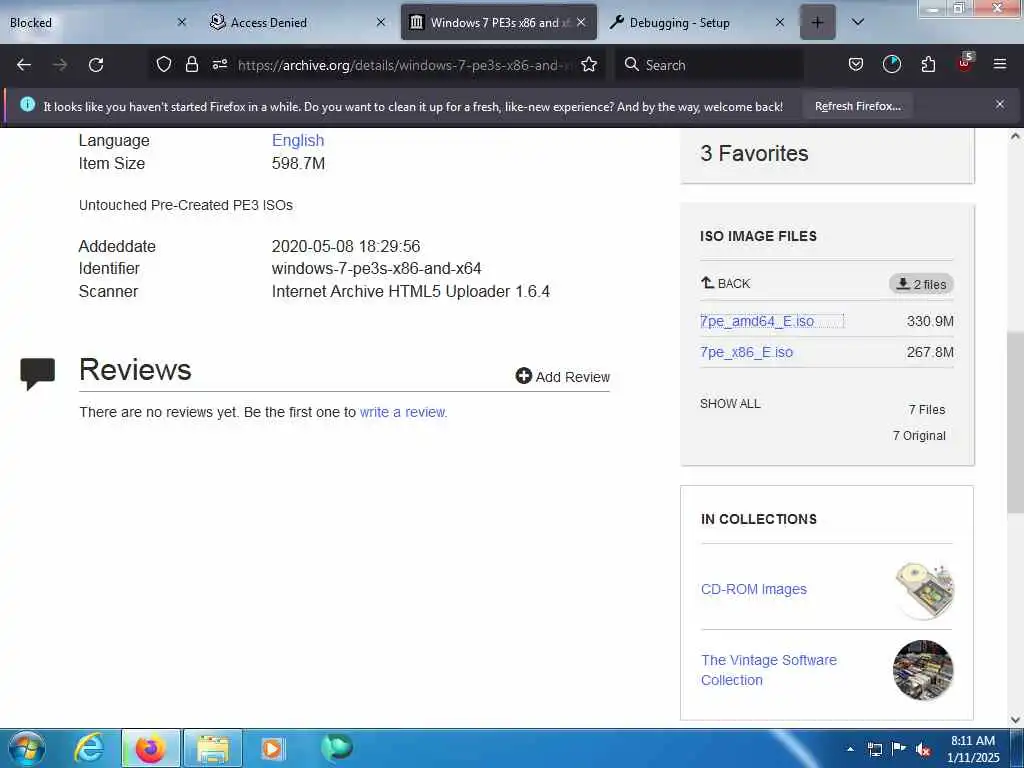
Task: Open Windows Explorer from taskbar
Action: [x=213, y=748]
